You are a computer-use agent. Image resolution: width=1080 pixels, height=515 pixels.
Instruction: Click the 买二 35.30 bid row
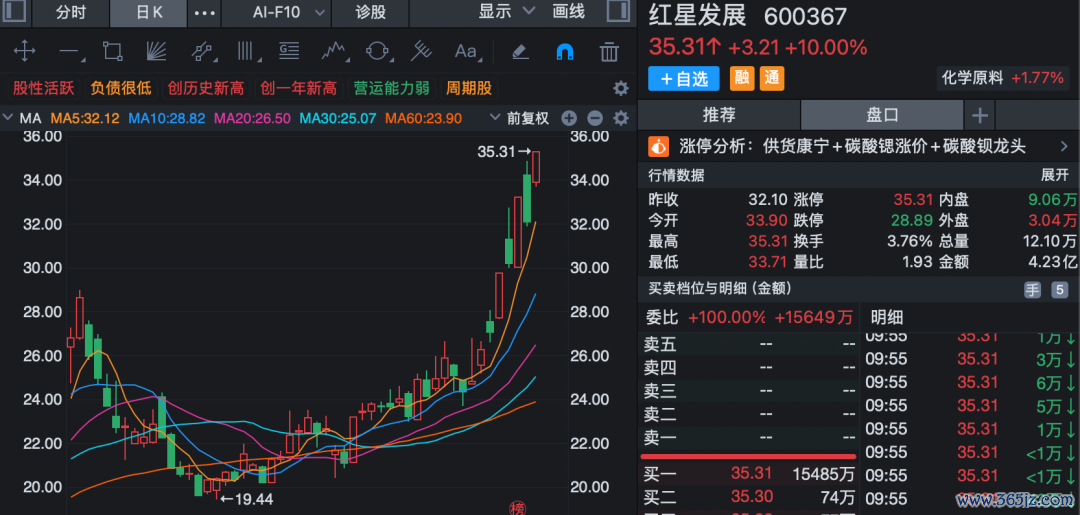click(749, 496)
